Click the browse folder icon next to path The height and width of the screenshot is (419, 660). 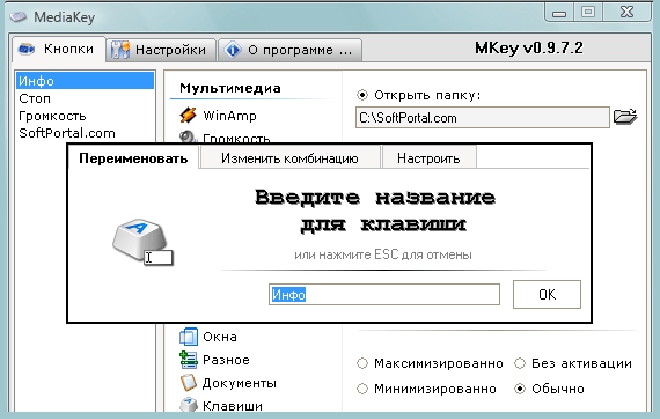point(625,117)
